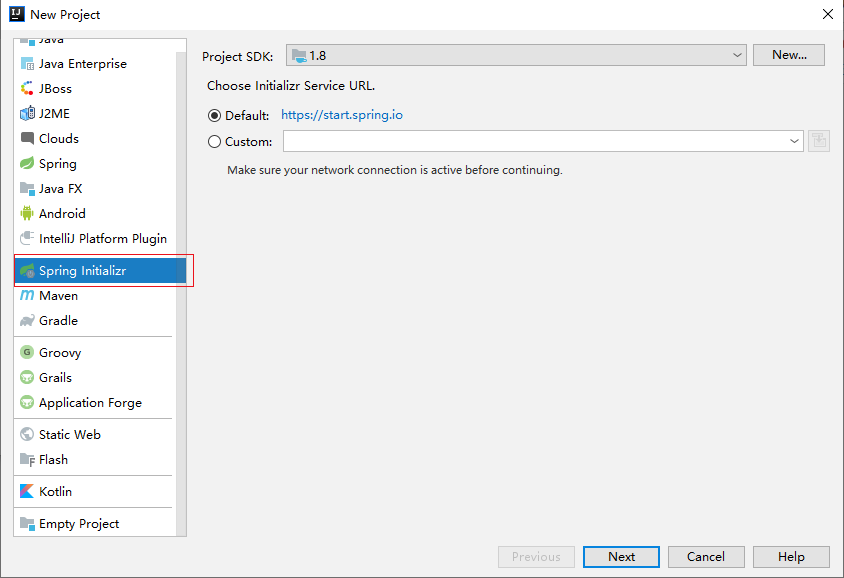Image resolution: width=844 pixels, height=578 pixels.
Task: Select the Default service URL radio button
Action: click(x=214, y=115)
